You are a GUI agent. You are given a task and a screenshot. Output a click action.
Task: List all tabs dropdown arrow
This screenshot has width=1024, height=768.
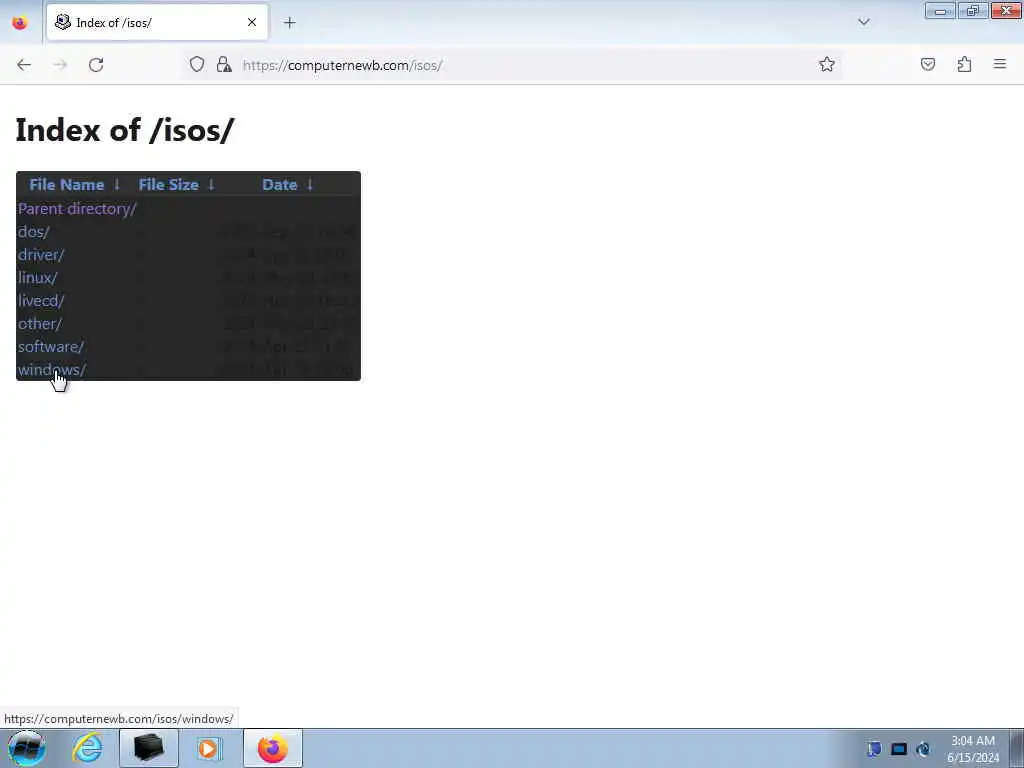pos(863,22)
